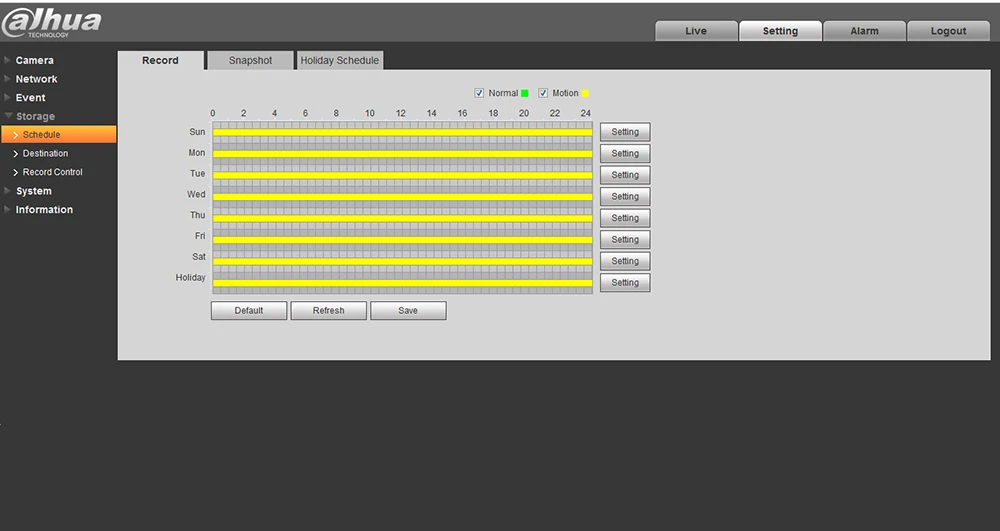Expand the Network section
The height and width of the screenshot is (531, 1000).
[36, 79]
